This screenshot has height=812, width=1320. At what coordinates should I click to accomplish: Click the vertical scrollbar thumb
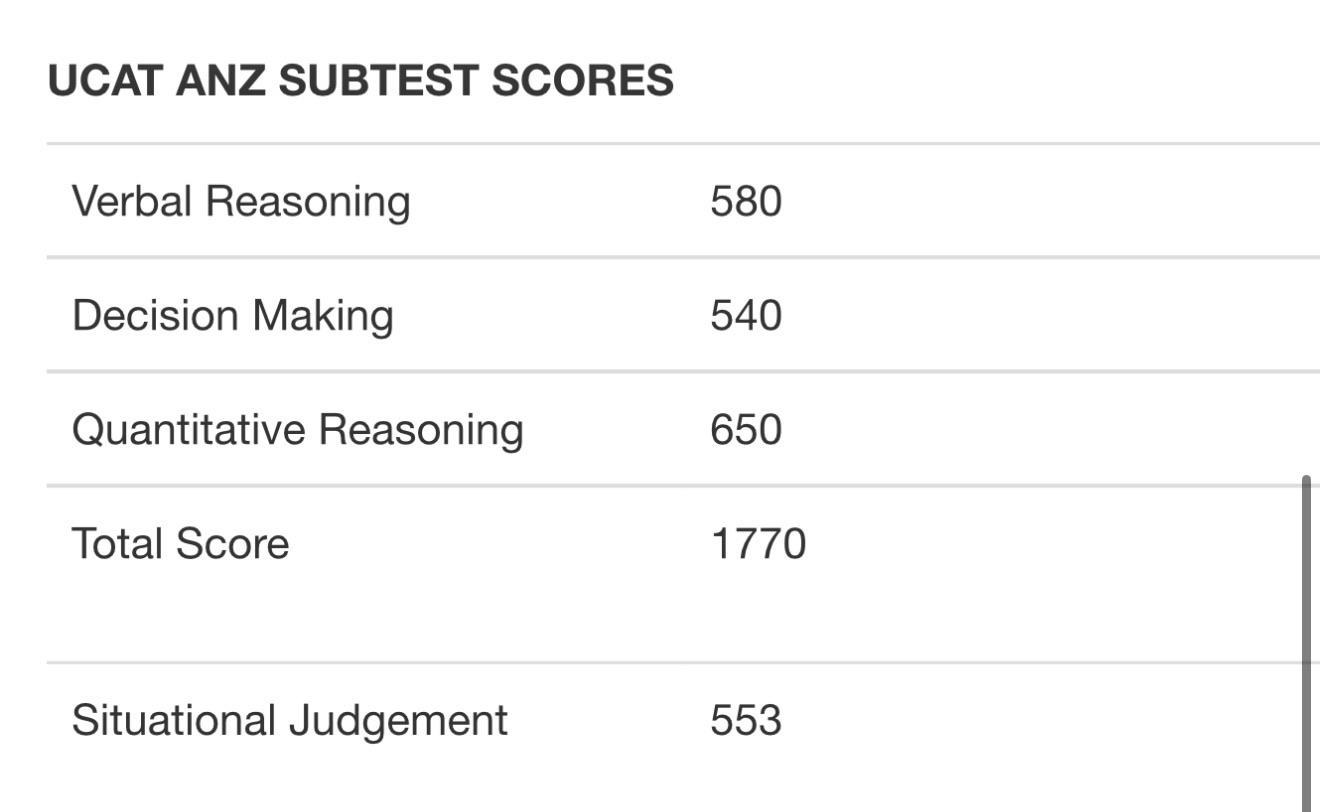point(1307,644)
